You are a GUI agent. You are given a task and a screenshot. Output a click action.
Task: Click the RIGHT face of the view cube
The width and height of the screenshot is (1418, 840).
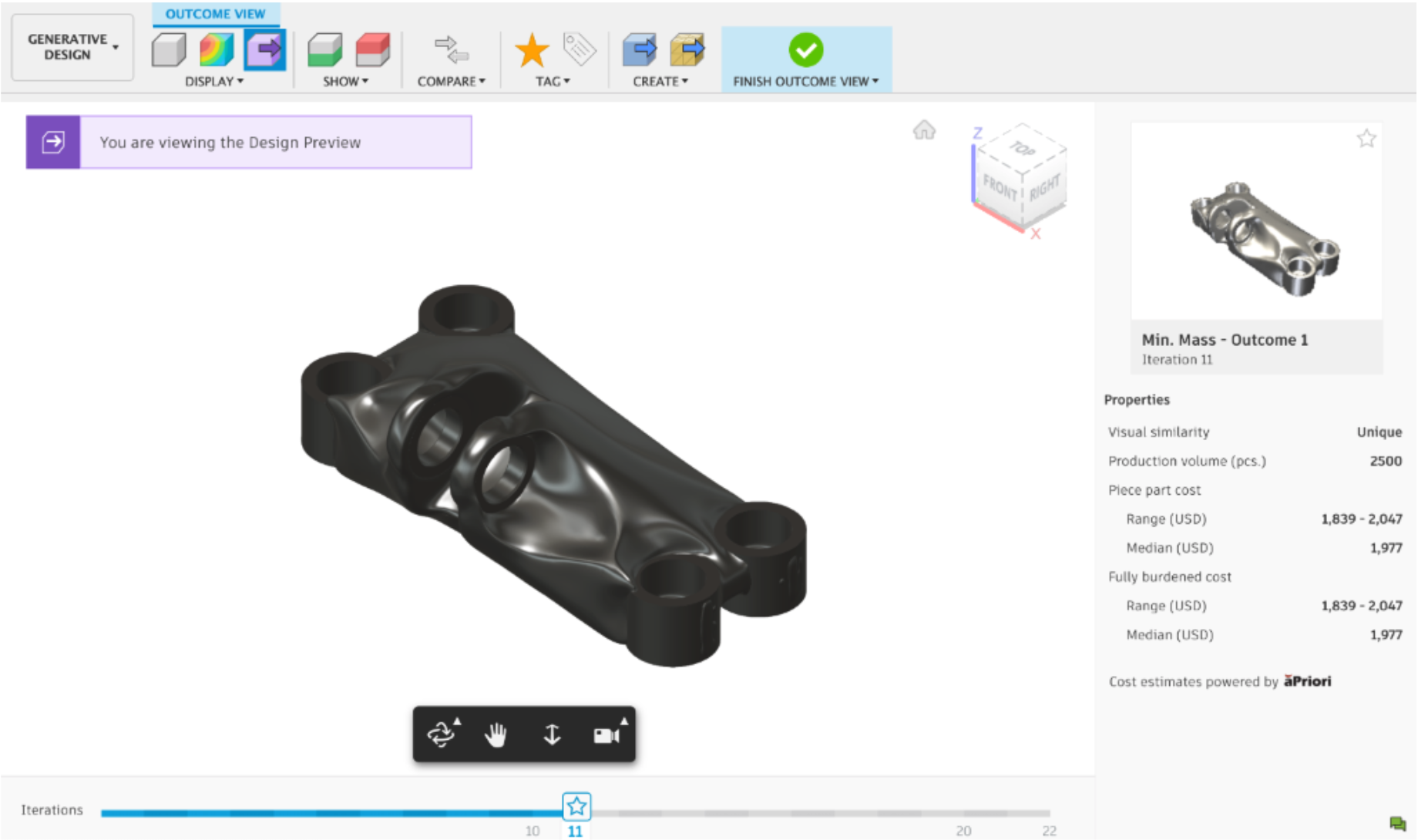pos(1045,187)
